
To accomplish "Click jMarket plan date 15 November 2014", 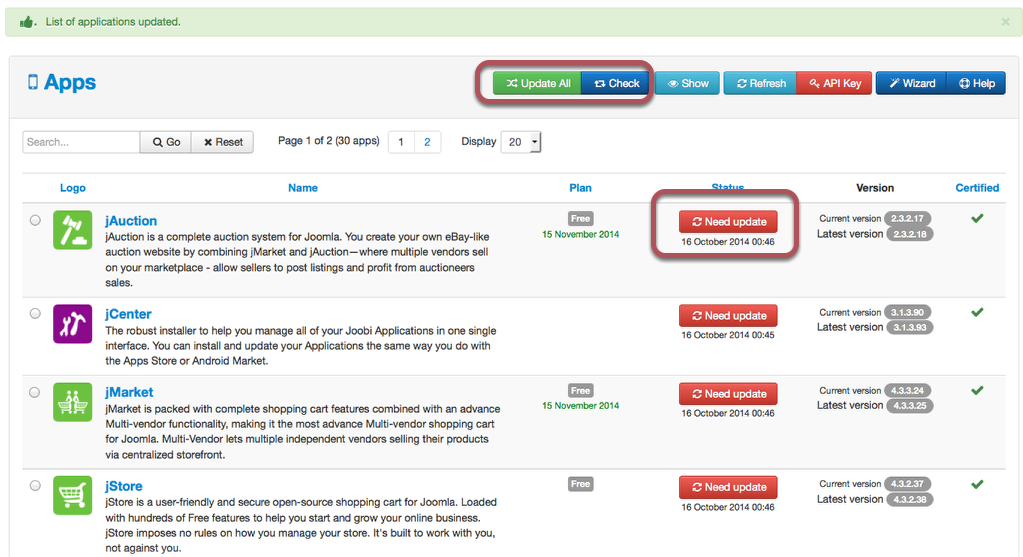I will (x=580, y=406).
